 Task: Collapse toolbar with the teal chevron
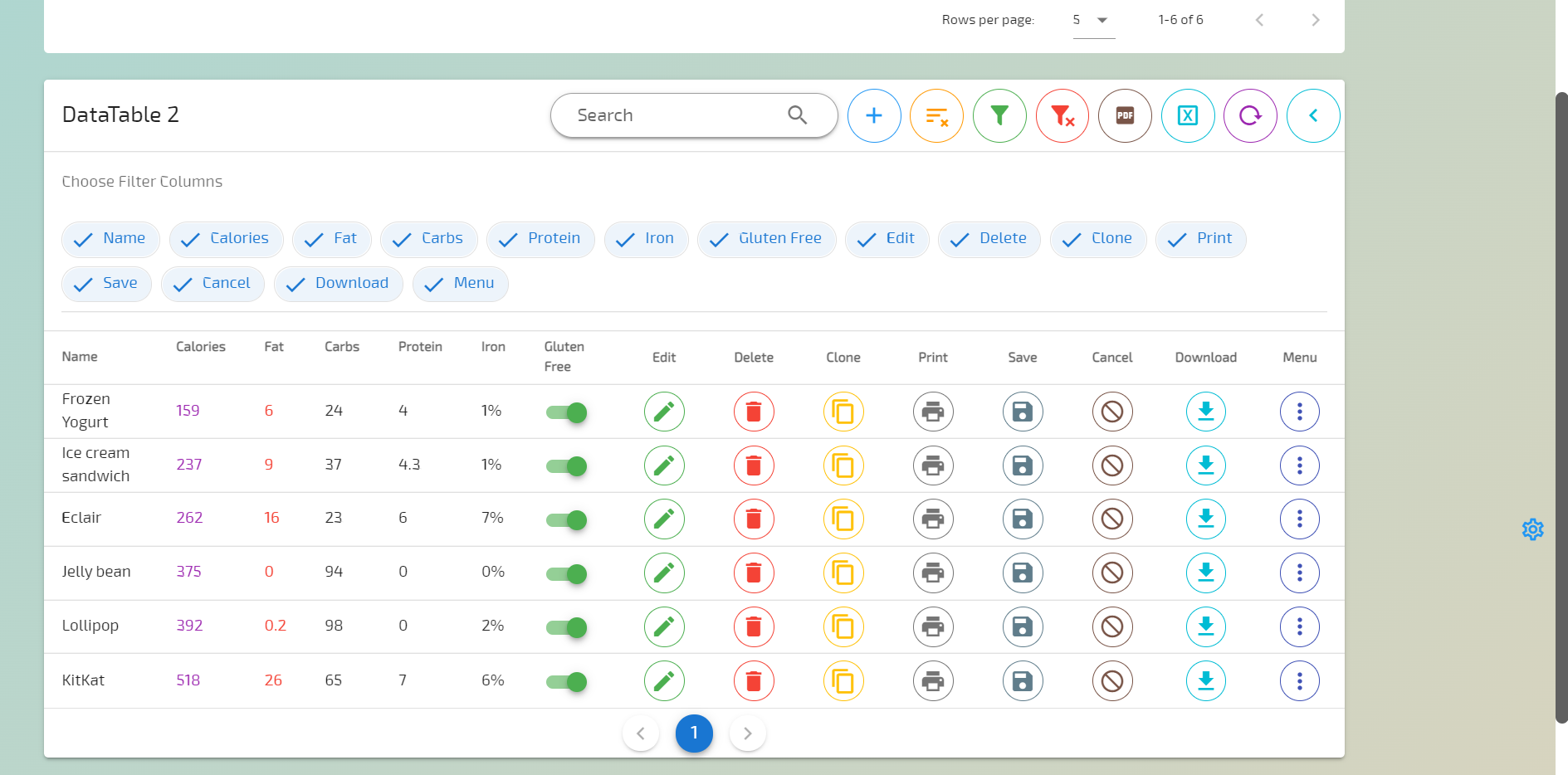click(x=1313, y=116)
